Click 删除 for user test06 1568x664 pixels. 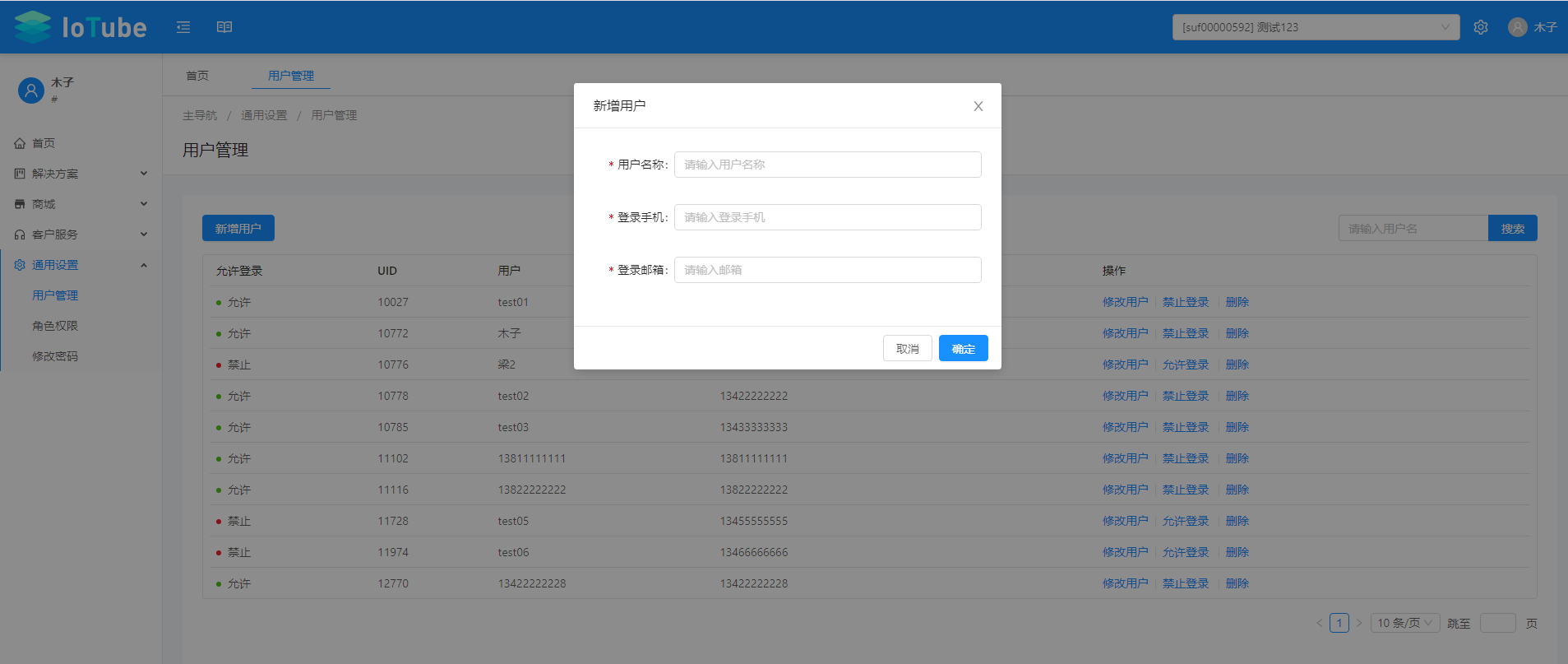pos(1237,552)
